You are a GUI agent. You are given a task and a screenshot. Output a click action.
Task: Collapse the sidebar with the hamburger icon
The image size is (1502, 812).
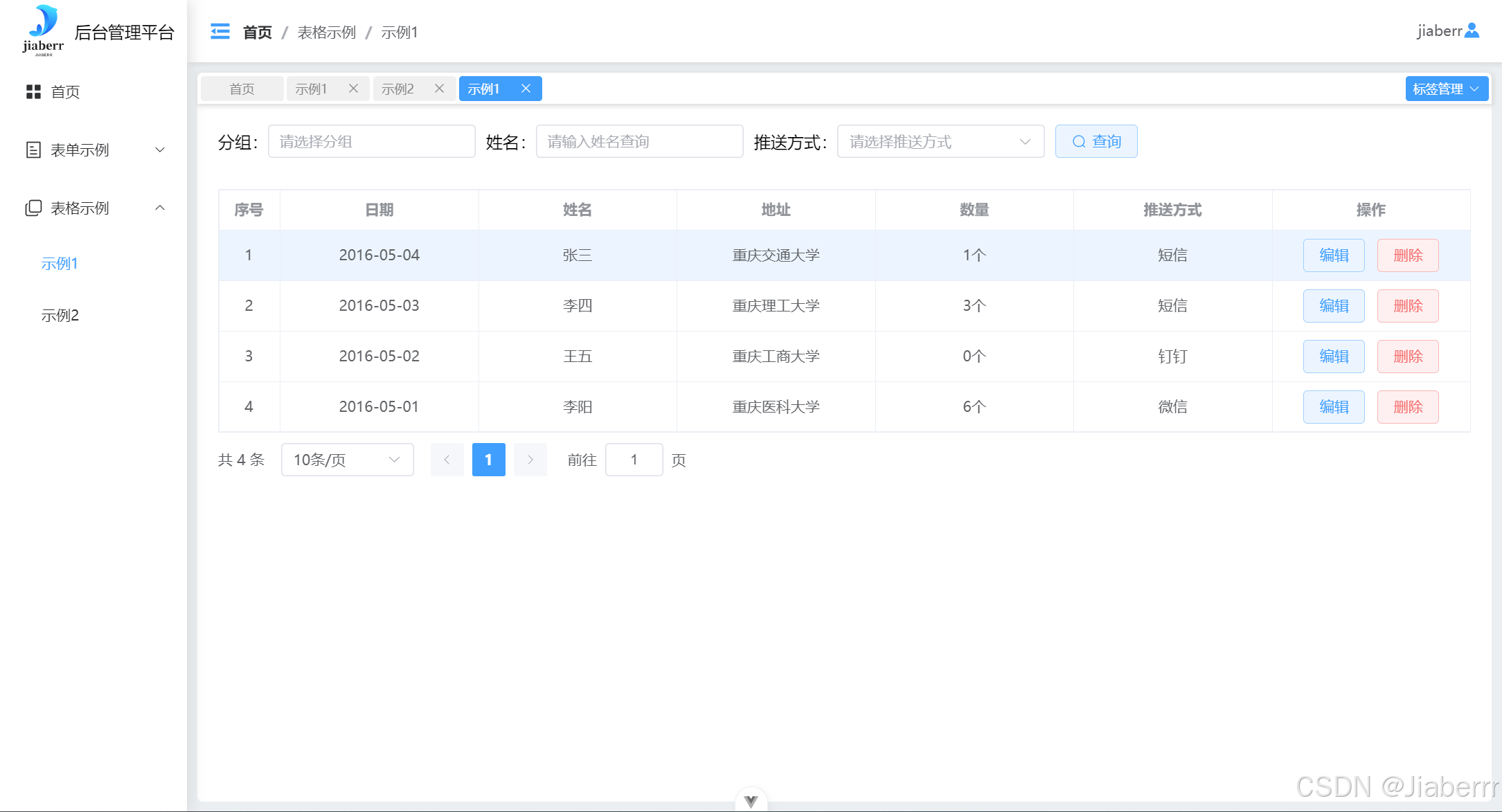(x=220, y=31)
